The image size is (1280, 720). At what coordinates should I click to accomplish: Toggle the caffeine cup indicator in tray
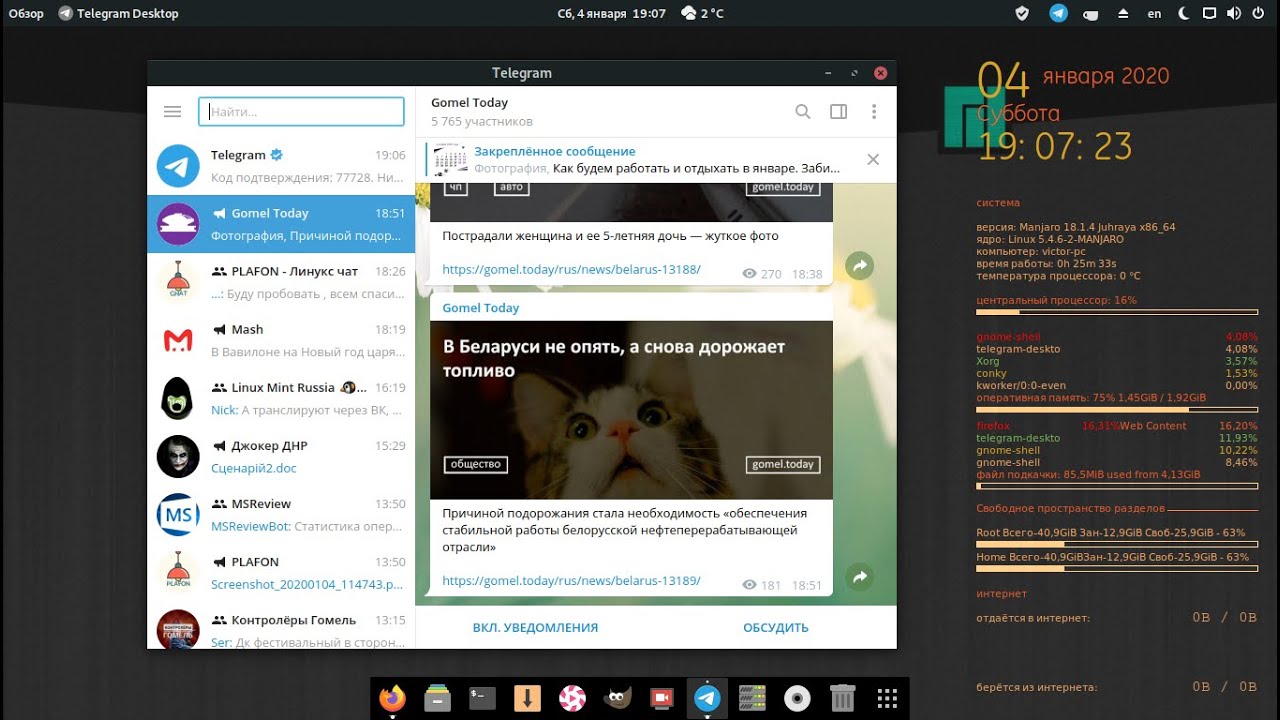click(x=1091, y=14)
